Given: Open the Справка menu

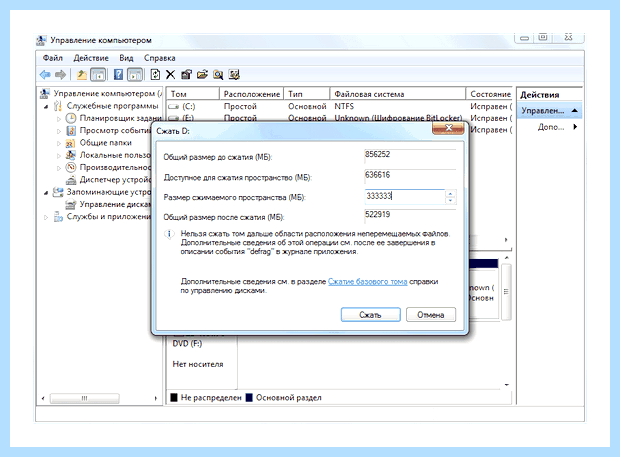Looking at the screenshot, I should 159,58.
